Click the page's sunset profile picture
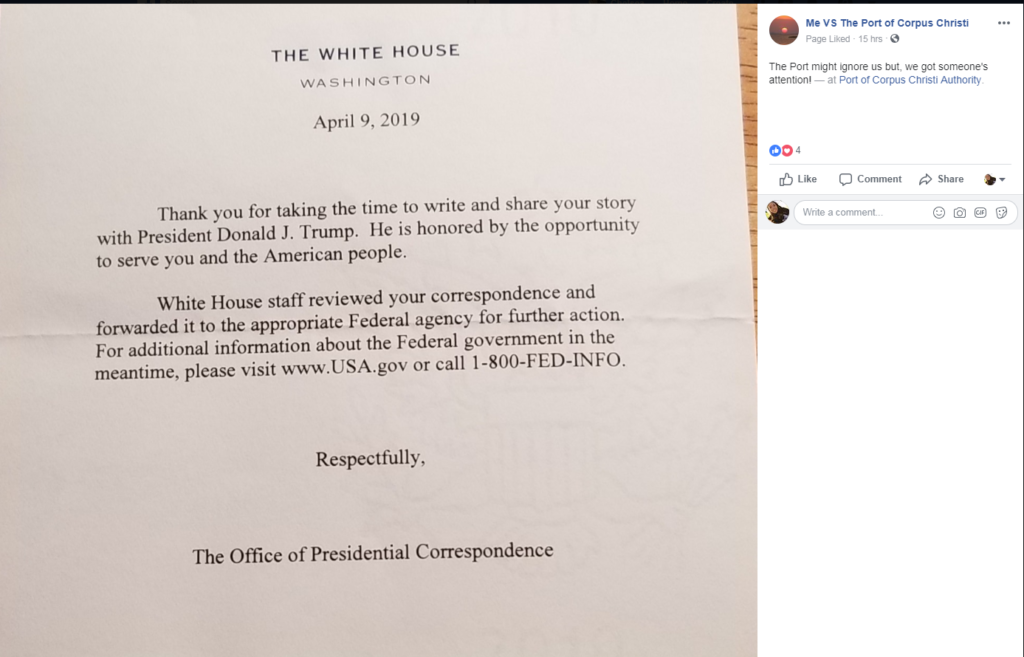The height and width of the screenshot is (657, 1024). [x=783, y=30]
